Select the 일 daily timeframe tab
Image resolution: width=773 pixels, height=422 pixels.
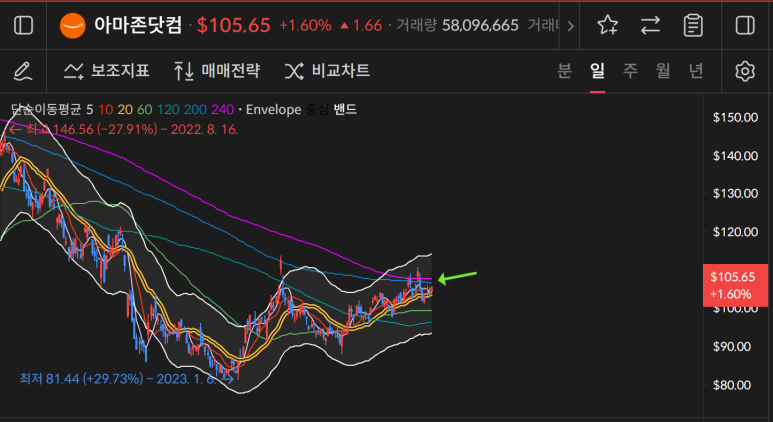[x=597, y=71]
